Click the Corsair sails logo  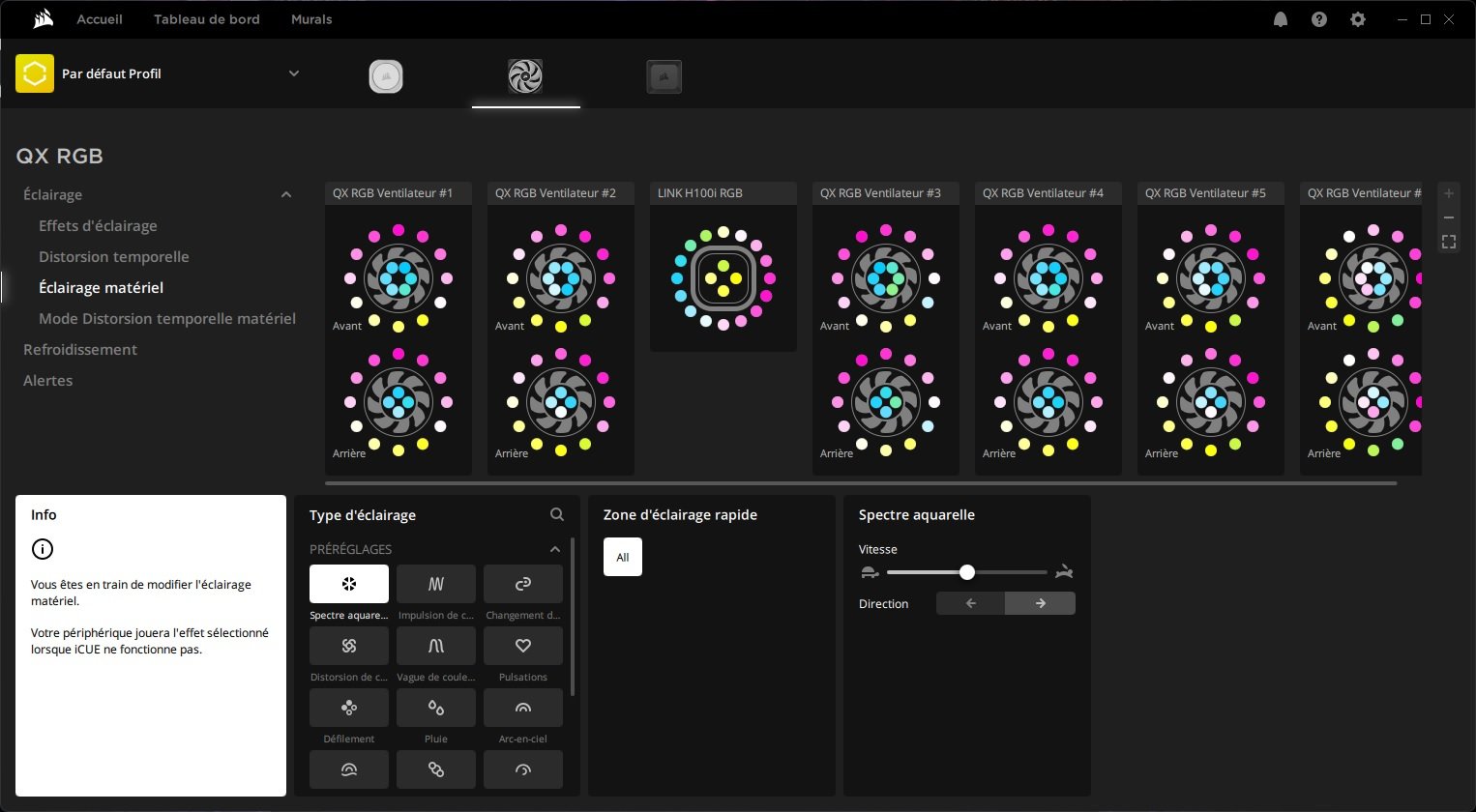pos(43,19)
